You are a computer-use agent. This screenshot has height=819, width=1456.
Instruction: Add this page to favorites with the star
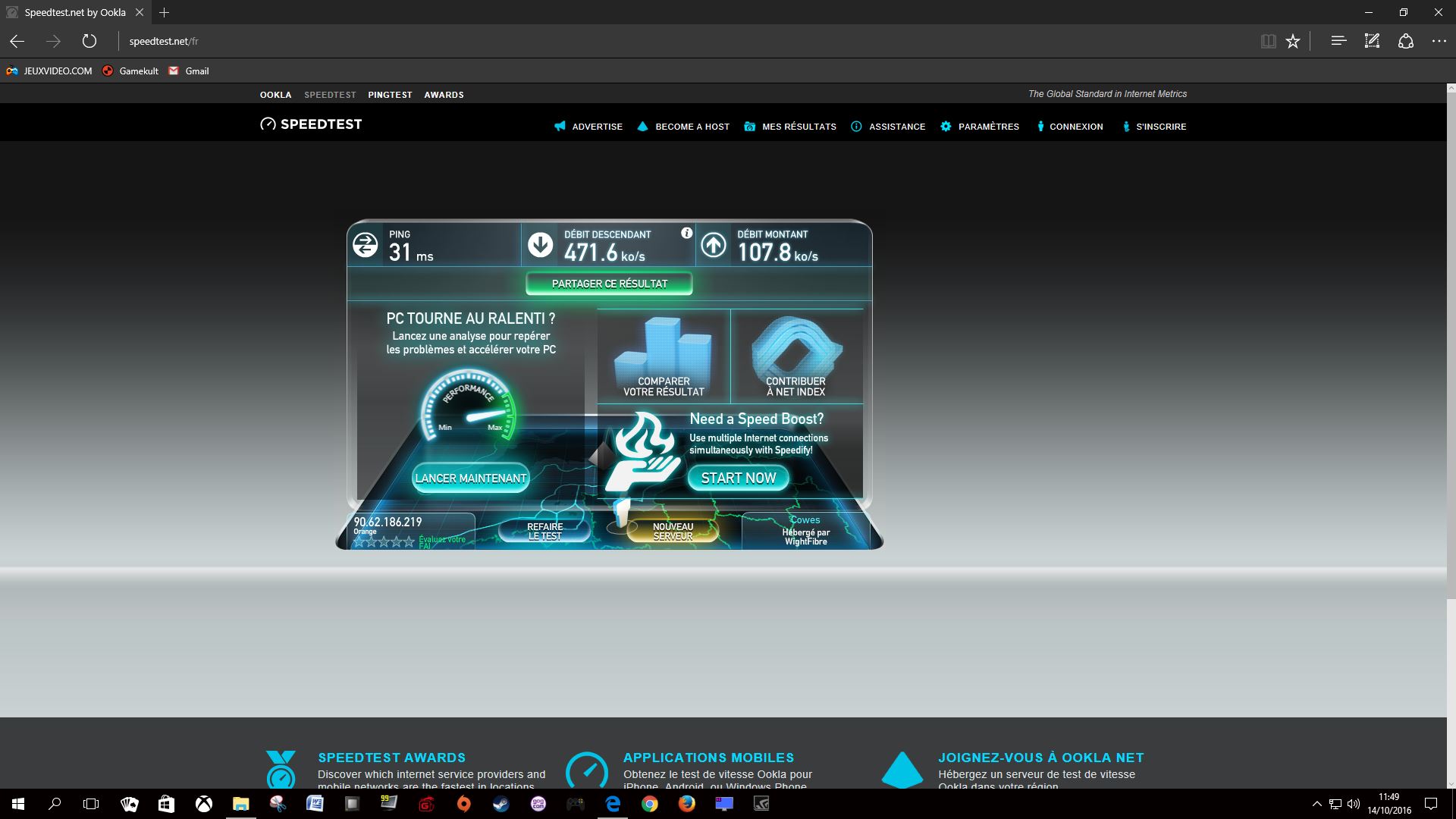1292,41
